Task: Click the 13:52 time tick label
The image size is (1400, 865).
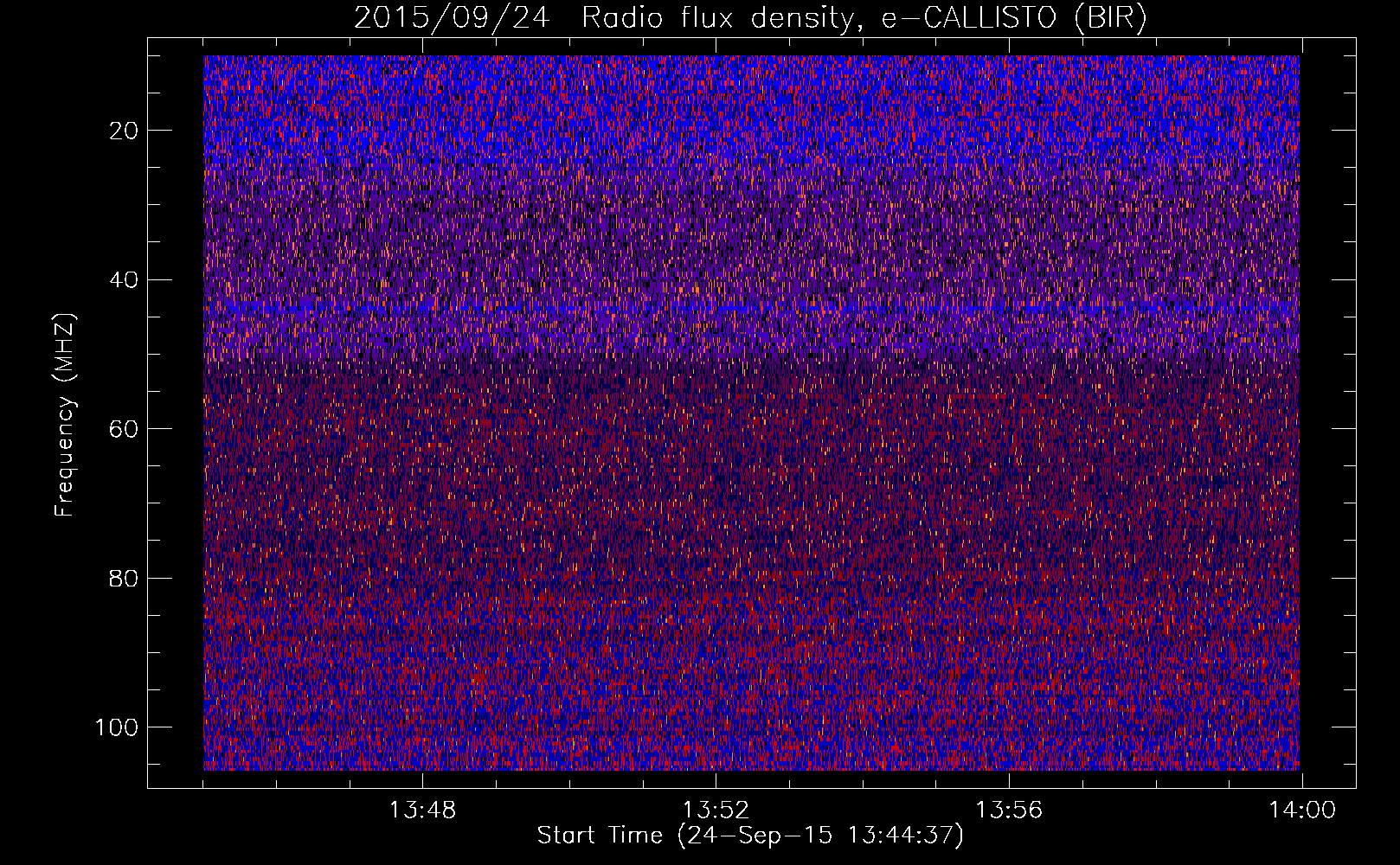Action: [x=716, y=811]
